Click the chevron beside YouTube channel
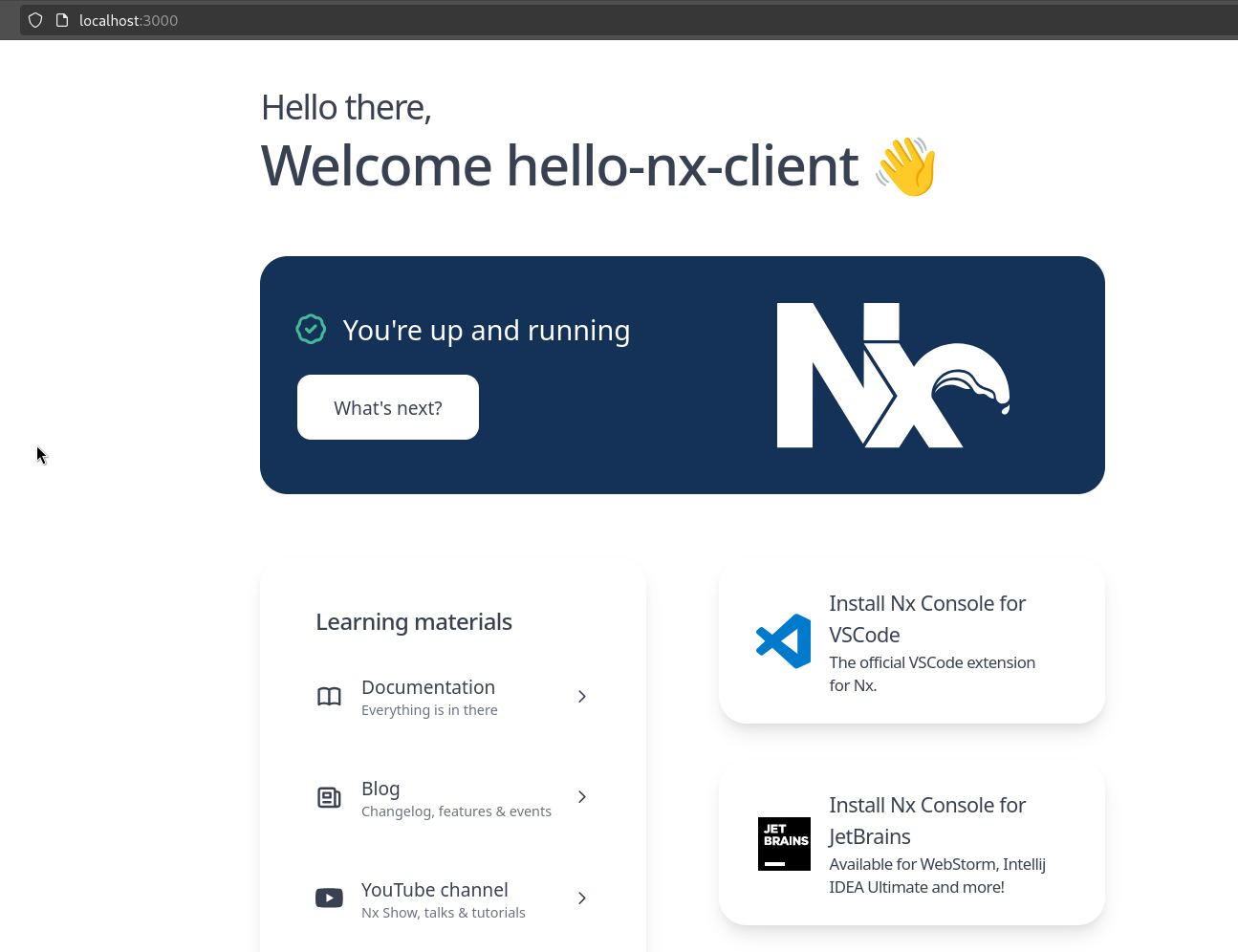Viewport: 1238px width, 952px height. pos(581,898)
